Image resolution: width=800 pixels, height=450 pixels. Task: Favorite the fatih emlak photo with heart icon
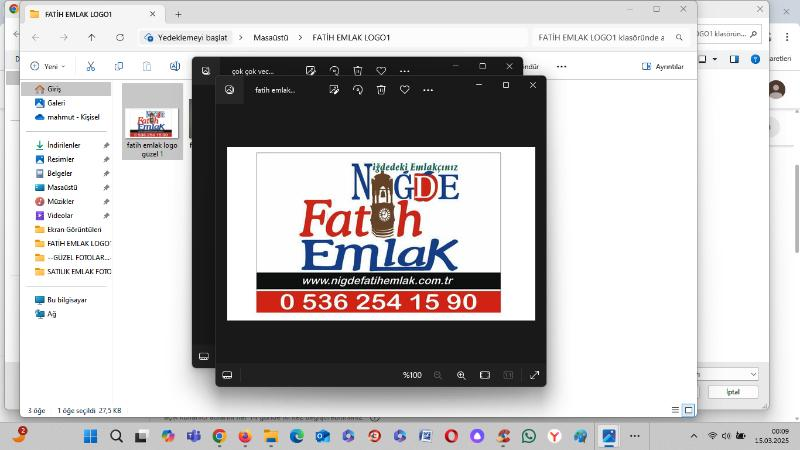coord(404,89)
